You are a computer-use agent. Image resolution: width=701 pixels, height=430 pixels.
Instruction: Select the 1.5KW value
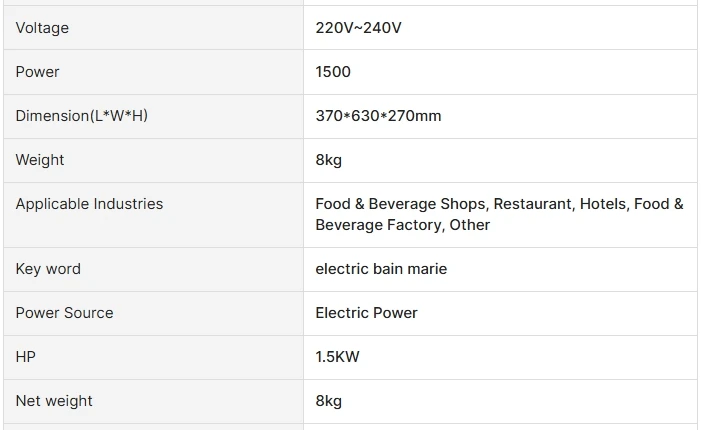pyautogui.click(x=337, y=357)
